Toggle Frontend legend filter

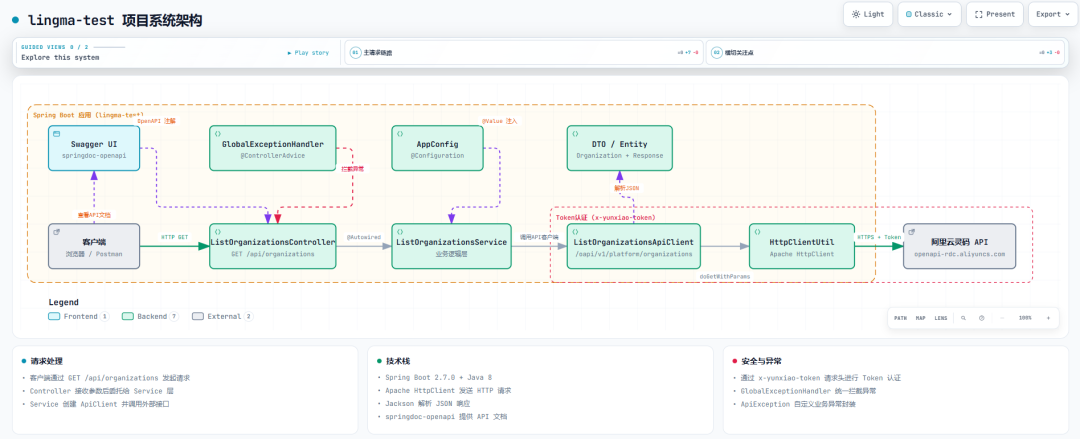click(x=79, y=316)
